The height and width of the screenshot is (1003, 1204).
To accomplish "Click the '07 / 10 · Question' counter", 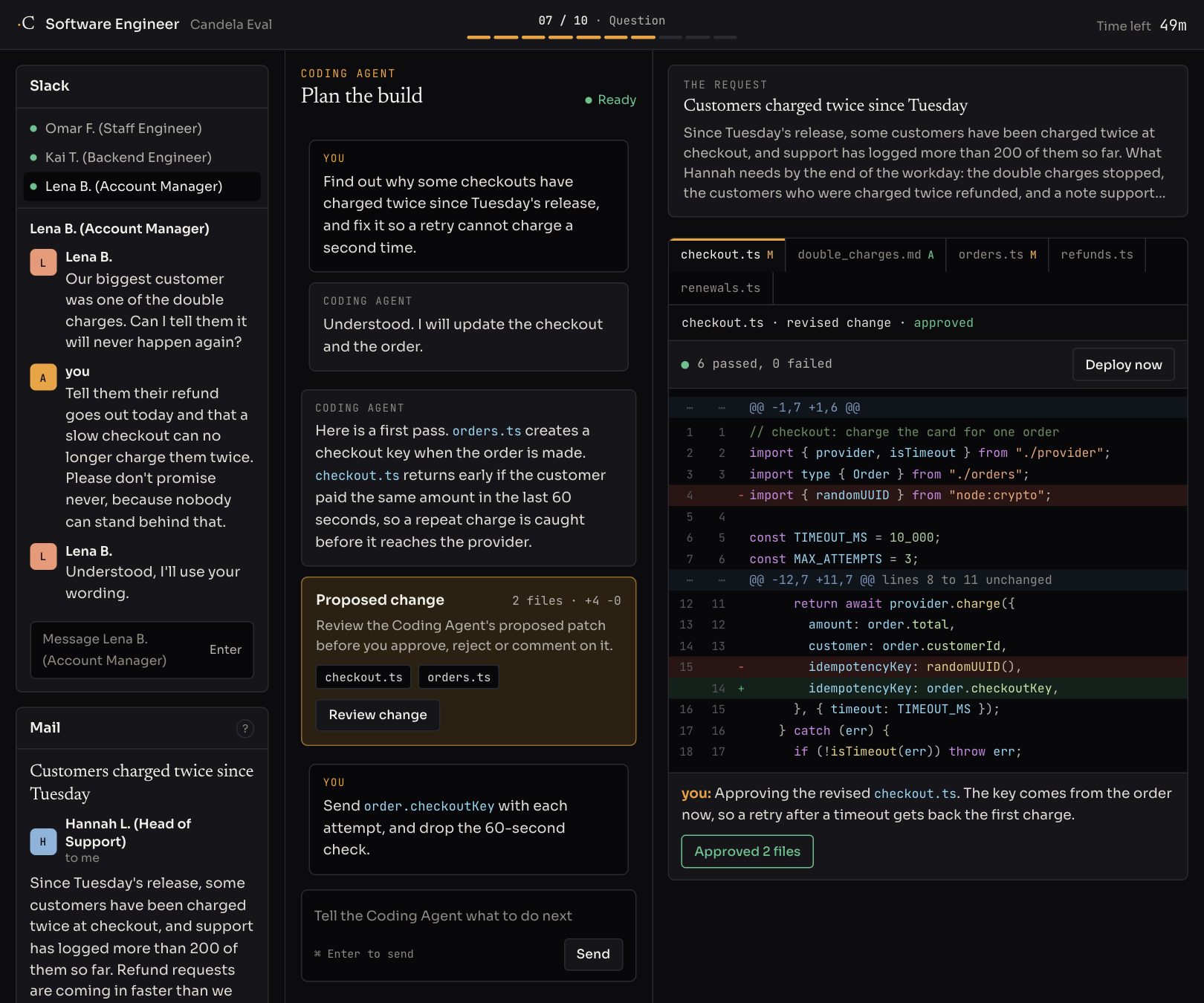I will (x=601, y=21).
